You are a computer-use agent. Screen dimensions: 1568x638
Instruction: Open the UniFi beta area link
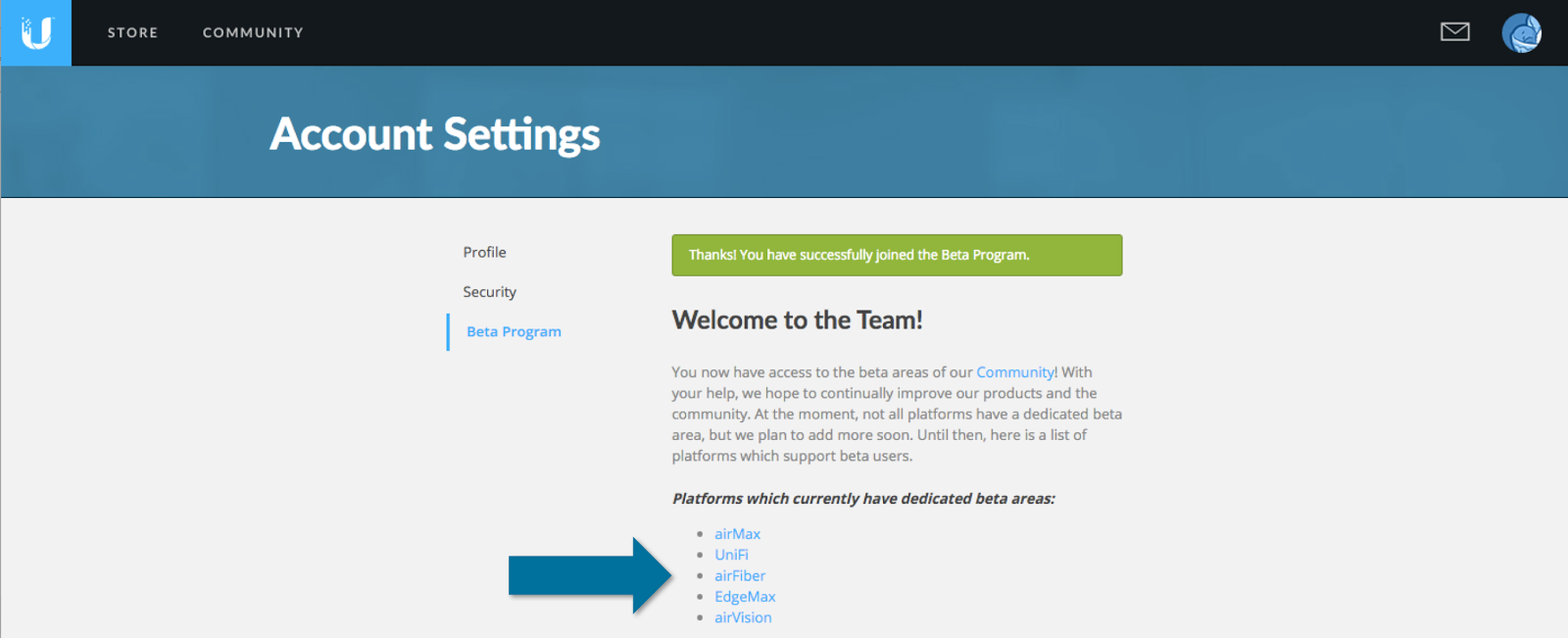click(731, 555)
